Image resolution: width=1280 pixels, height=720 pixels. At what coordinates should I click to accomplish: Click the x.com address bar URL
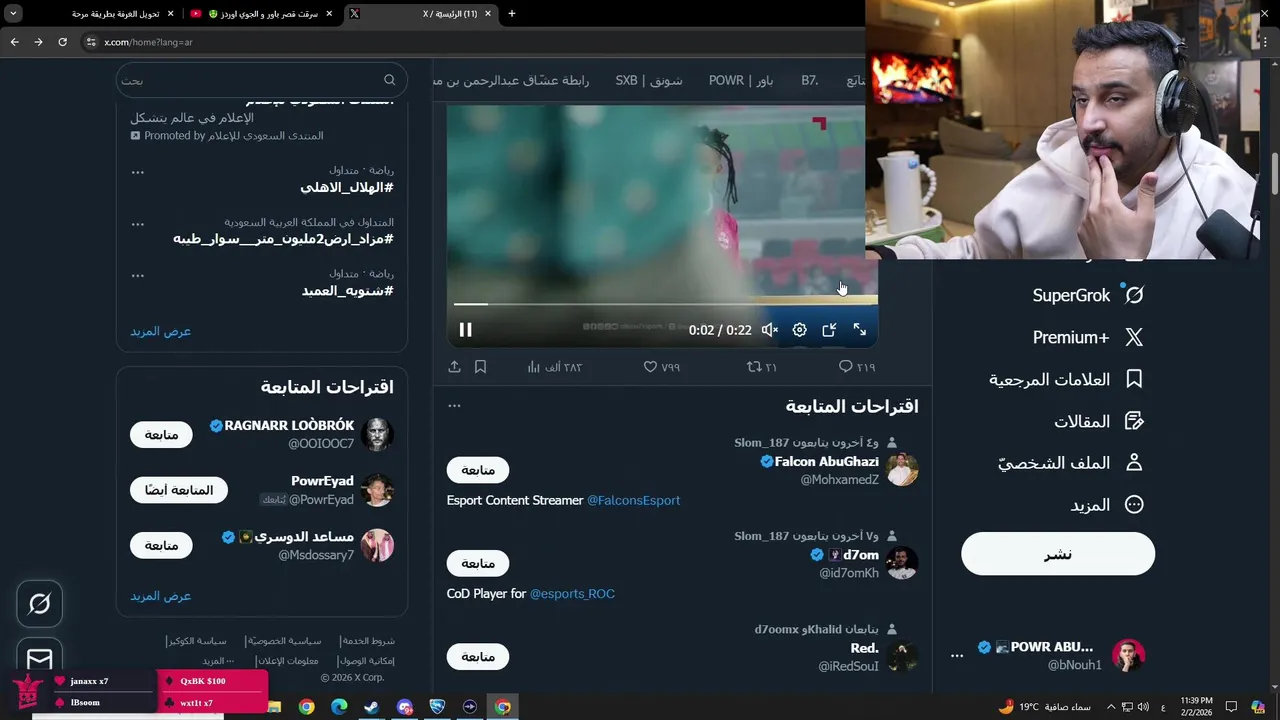pos(148,42)
